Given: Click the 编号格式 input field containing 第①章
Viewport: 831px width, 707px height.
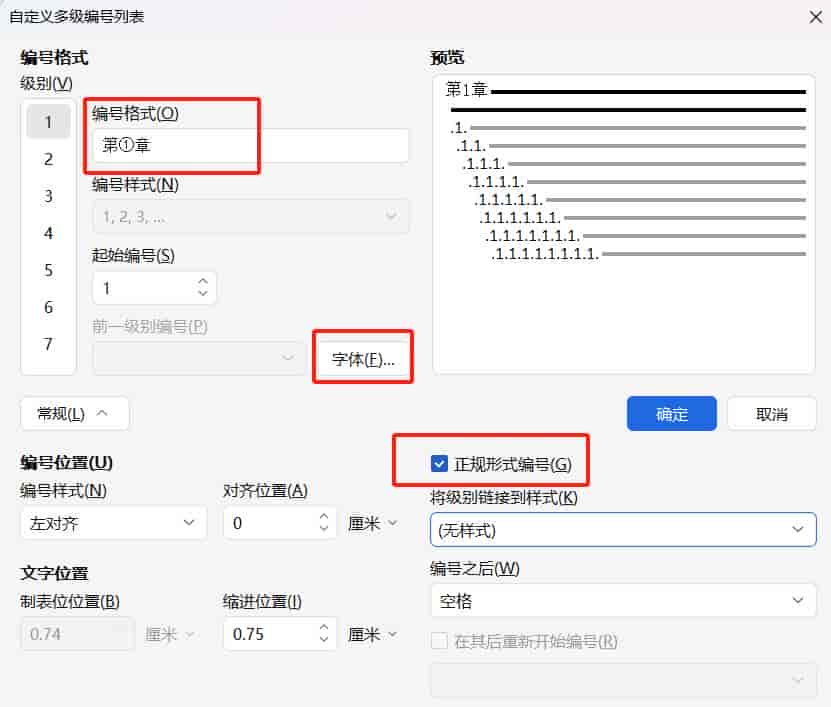Looking at the screenshot, I should pos(251,145).
